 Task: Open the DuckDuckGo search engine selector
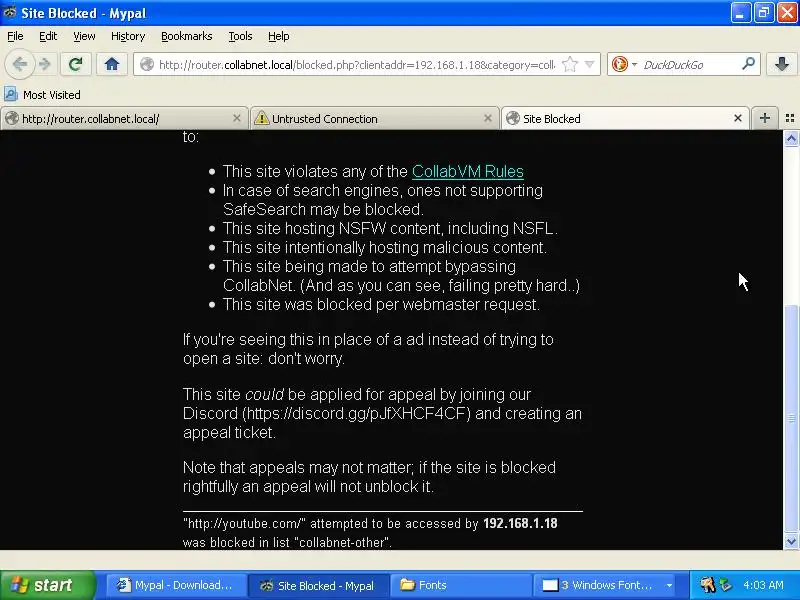(x=623, y=64)
